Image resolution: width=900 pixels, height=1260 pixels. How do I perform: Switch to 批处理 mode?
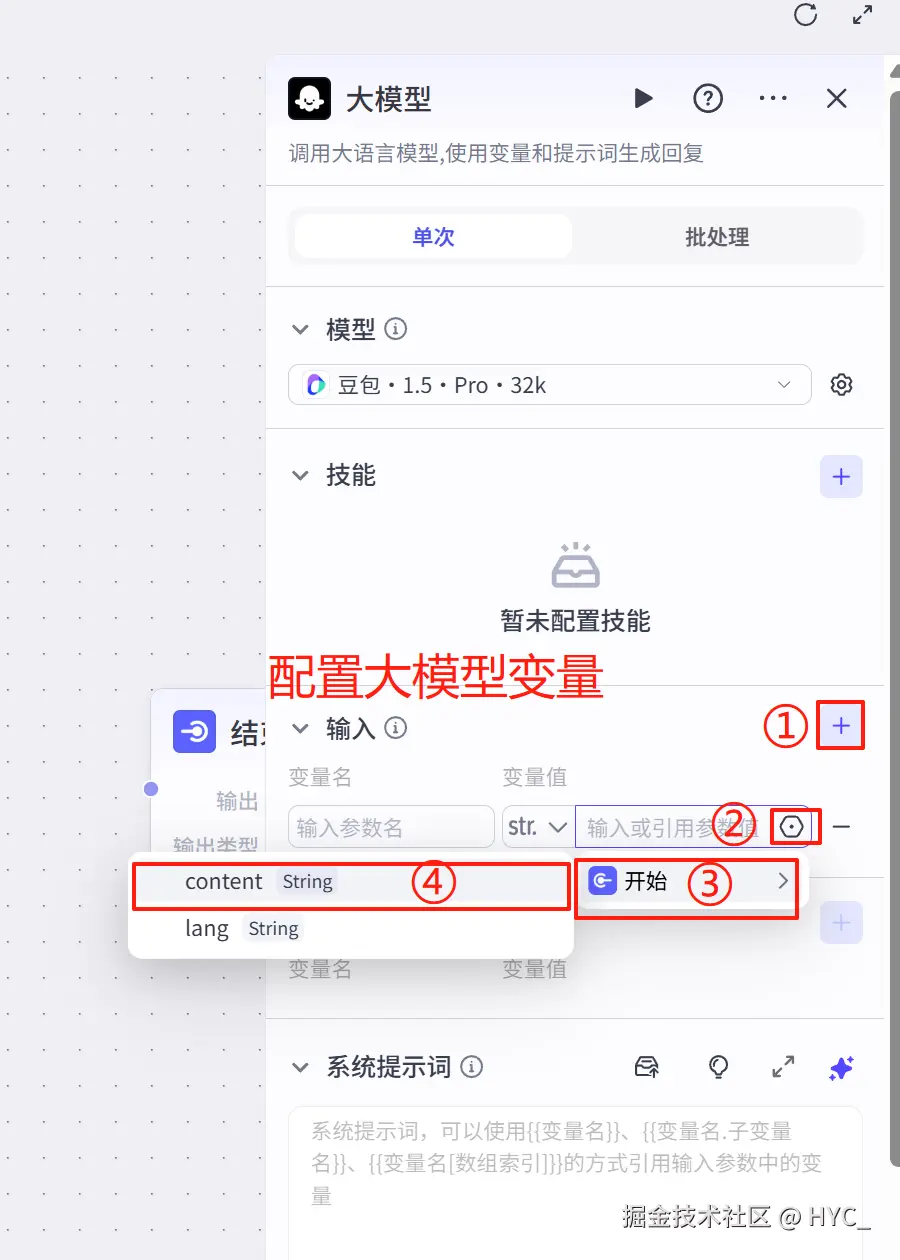(717, 237)
